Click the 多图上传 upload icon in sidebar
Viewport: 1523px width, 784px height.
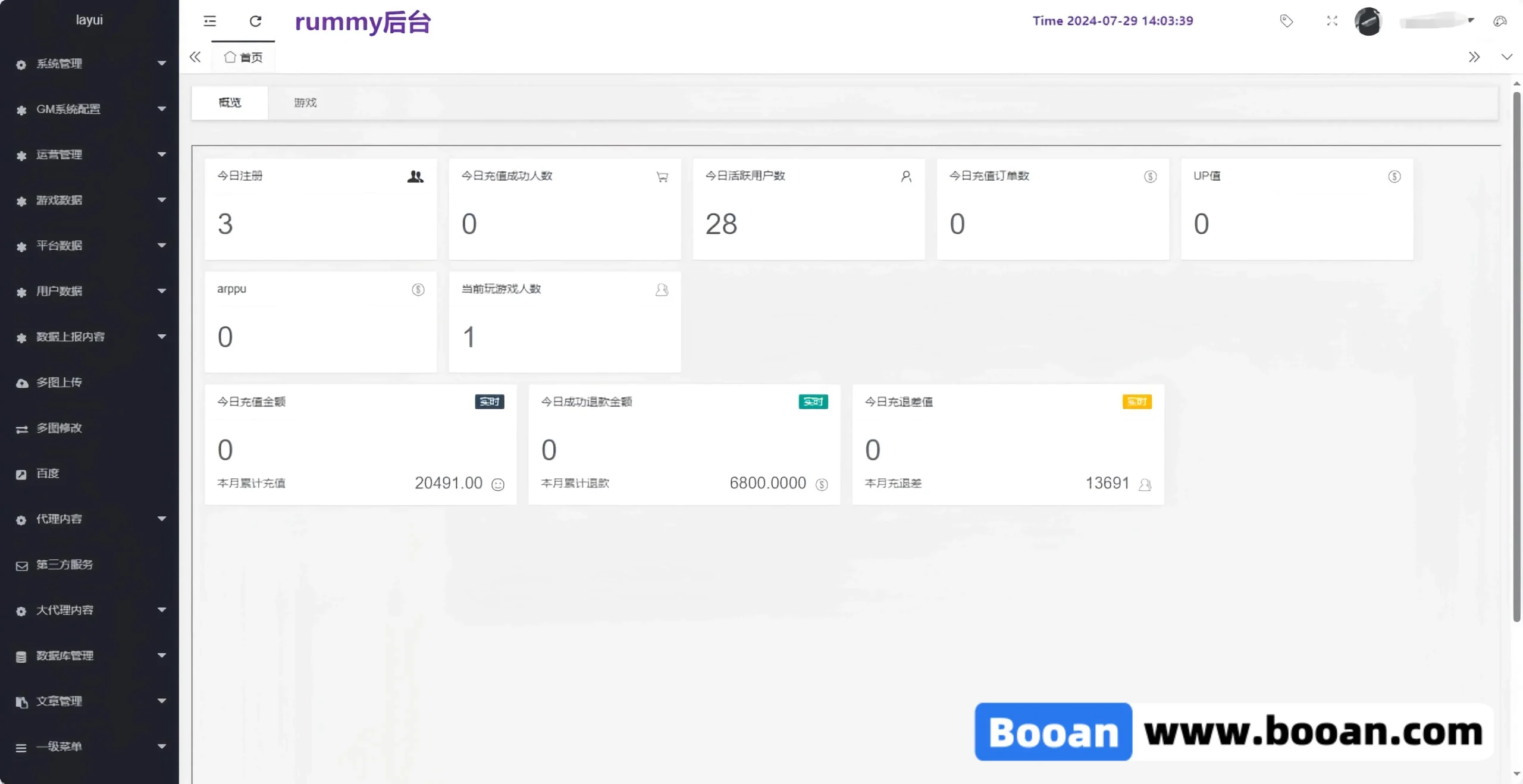22,382
